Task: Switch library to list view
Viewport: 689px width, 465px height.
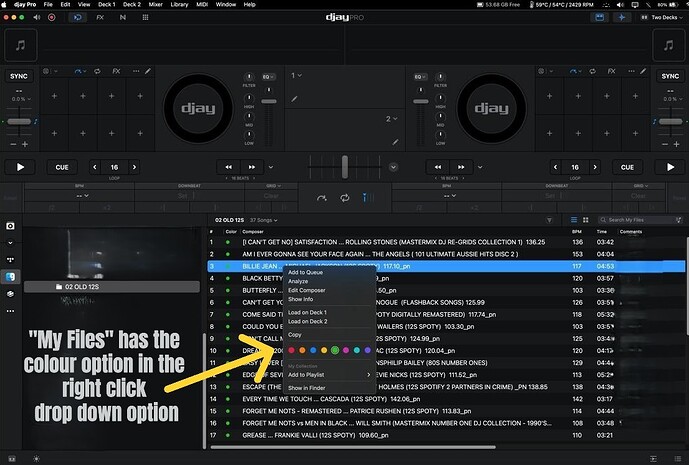Action: pos(574,220)
